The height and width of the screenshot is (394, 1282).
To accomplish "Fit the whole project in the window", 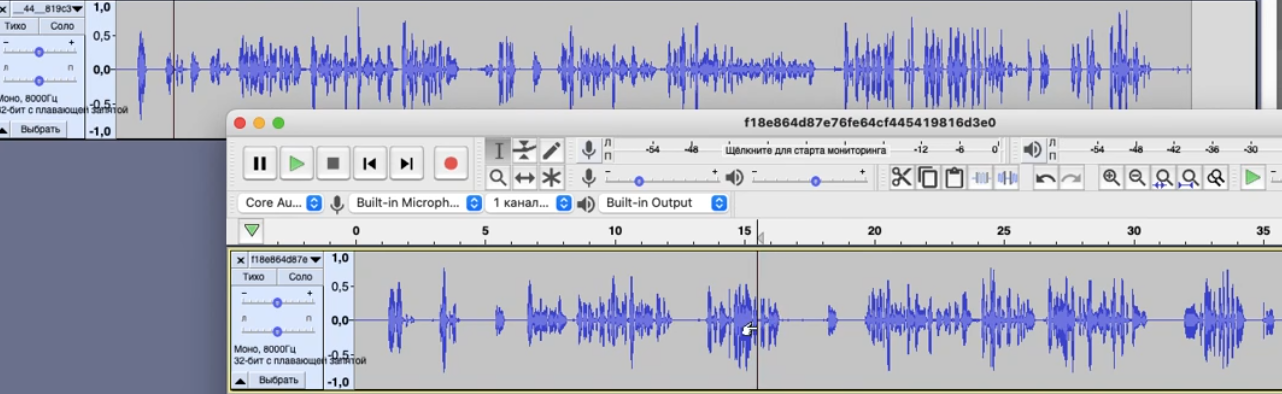I will click(1189, 178).
